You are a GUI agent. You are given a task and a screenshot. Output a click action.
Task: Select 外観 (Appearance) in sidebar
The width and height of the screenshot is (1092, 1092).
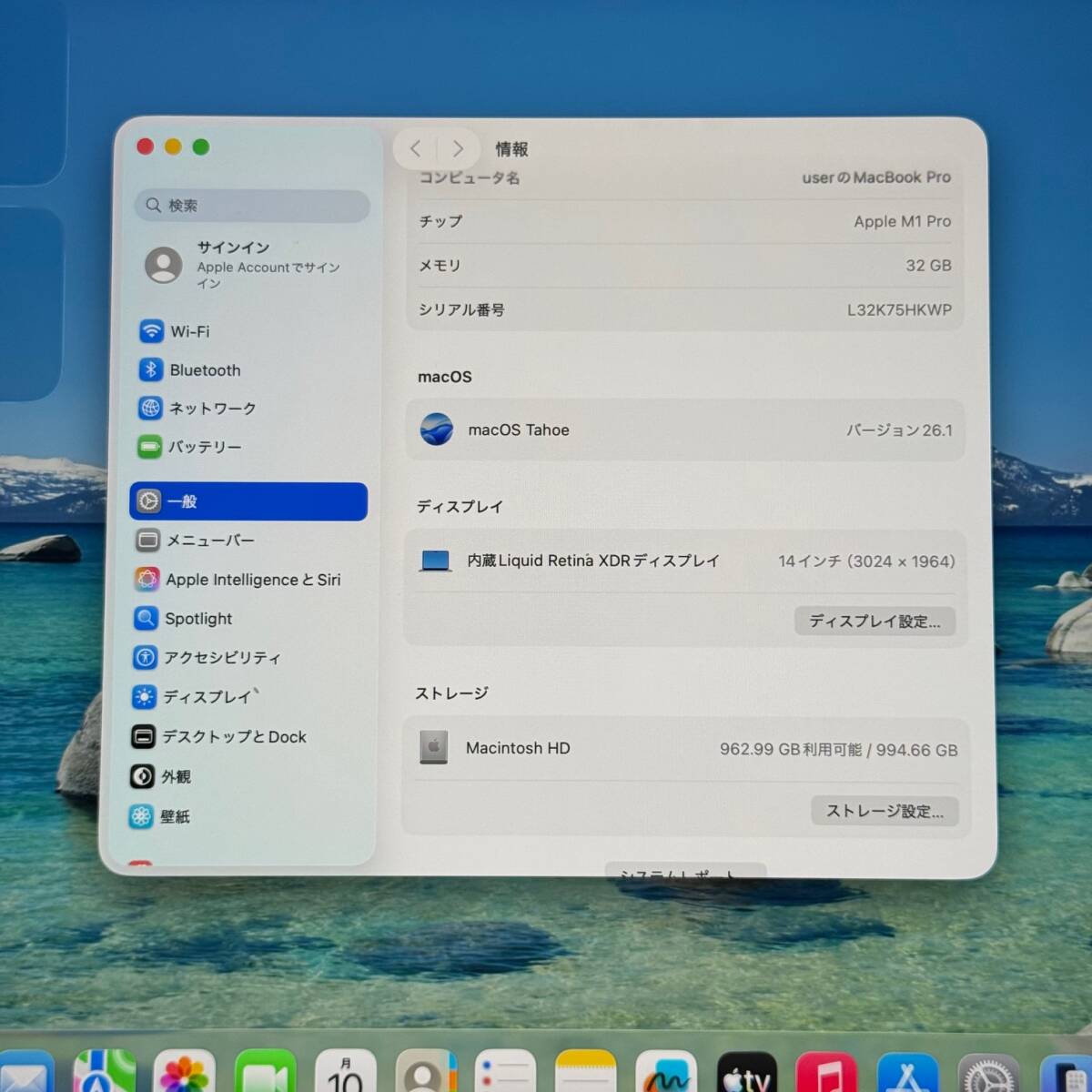[176, 777]
